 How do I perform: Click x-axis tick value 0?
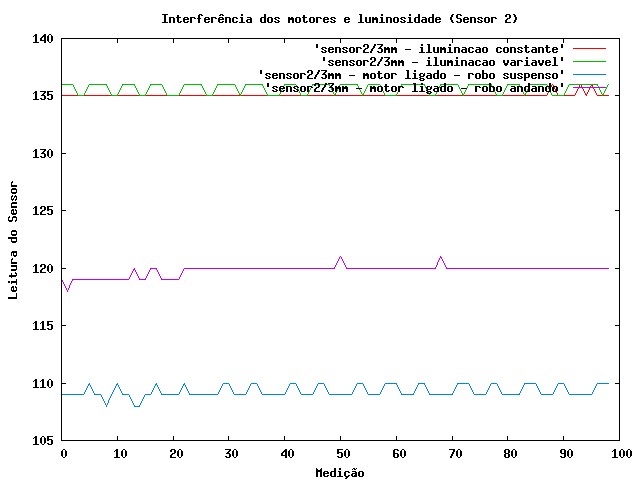click(64, 454)
